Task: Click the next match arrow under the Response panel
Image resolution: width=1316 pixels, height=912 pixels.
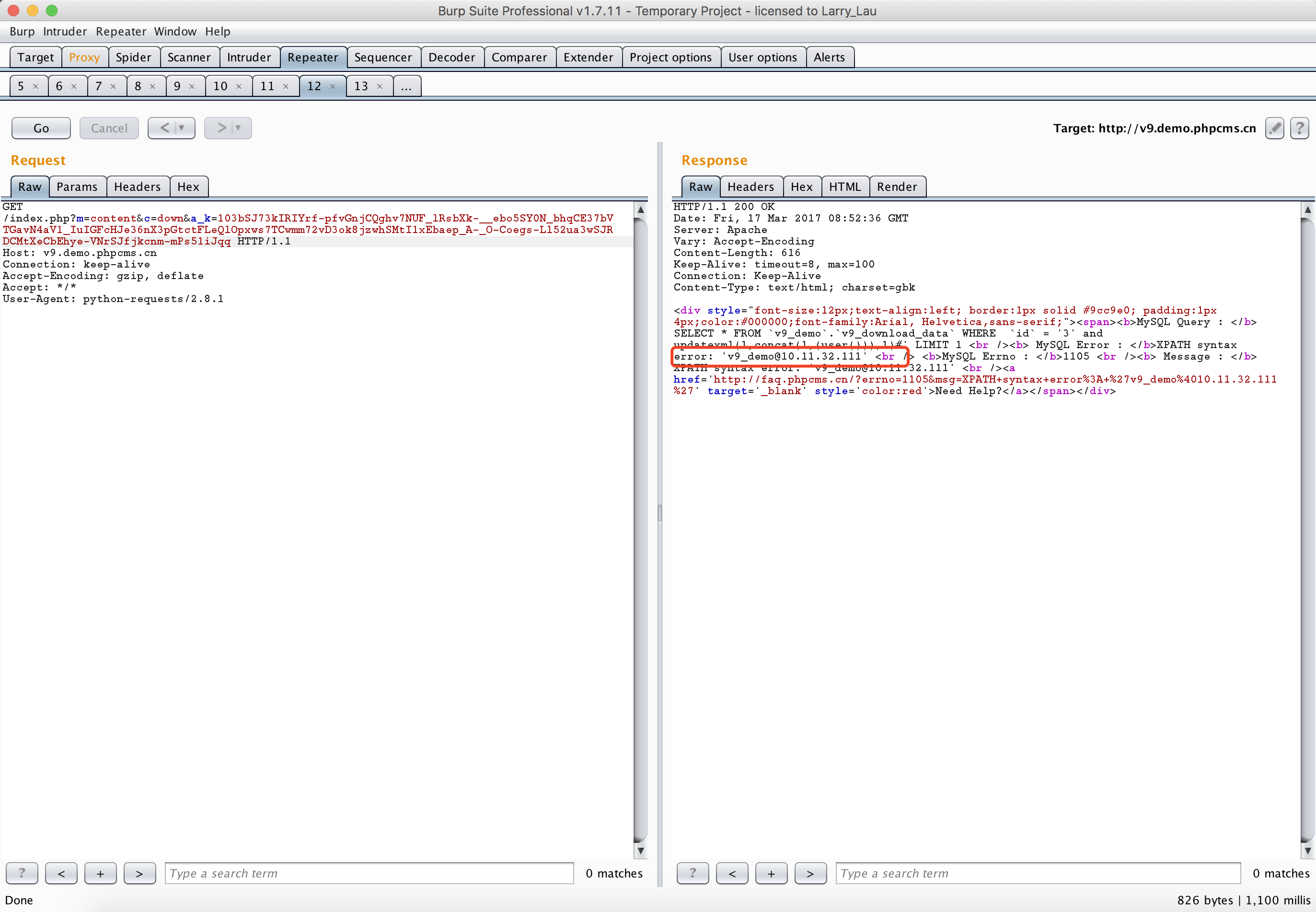Action: pos(810,873)
